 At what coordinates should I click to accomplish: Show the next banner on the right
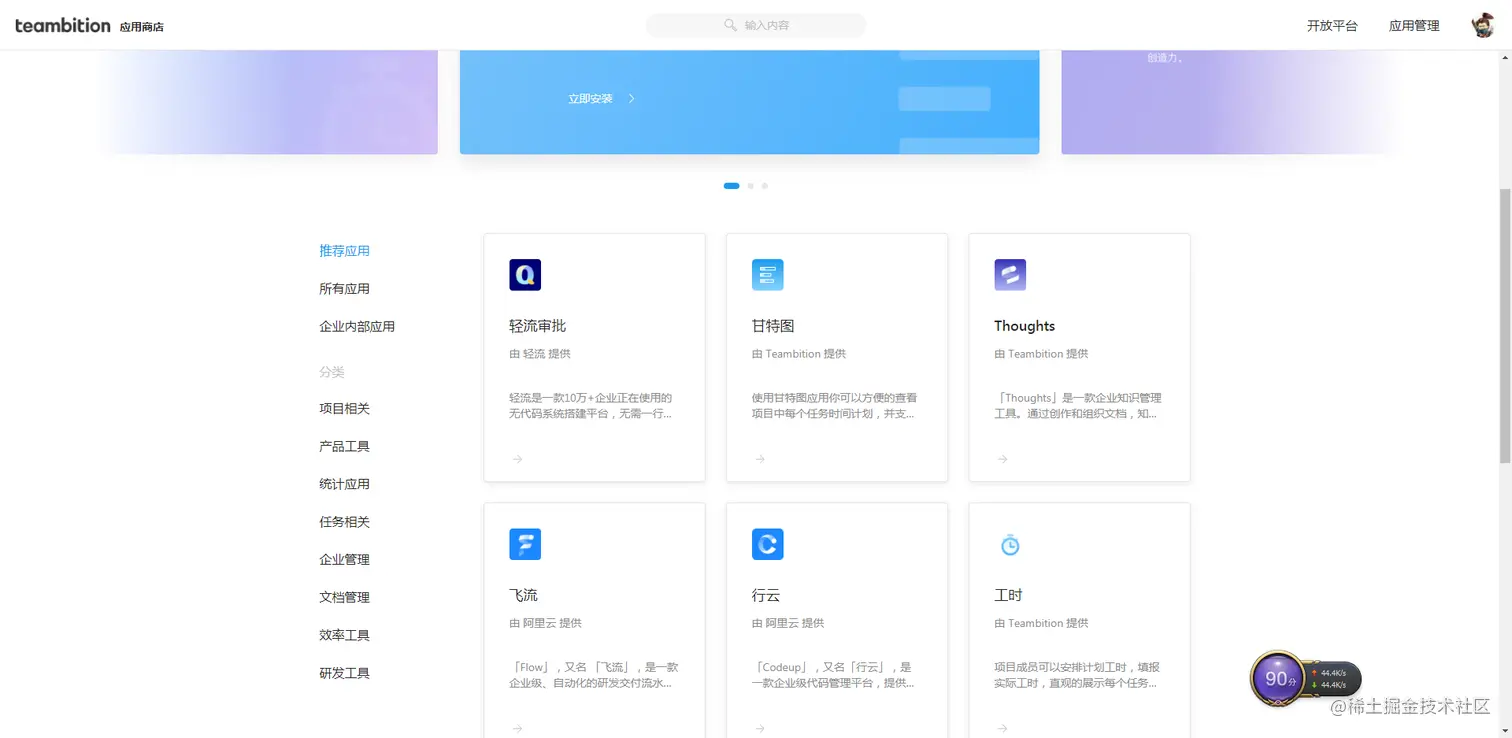pos(1231,102)
